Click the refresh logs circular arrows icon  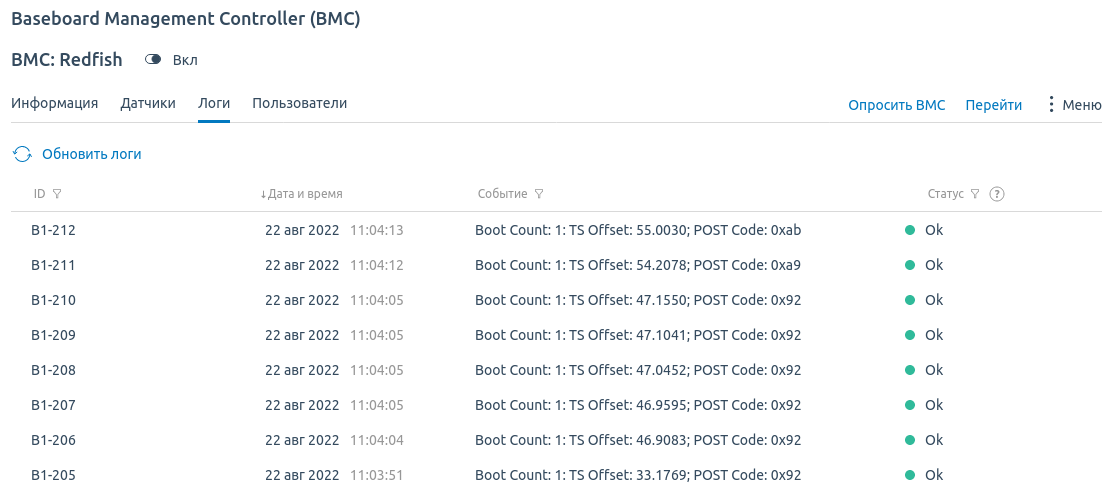click(23, 154)
